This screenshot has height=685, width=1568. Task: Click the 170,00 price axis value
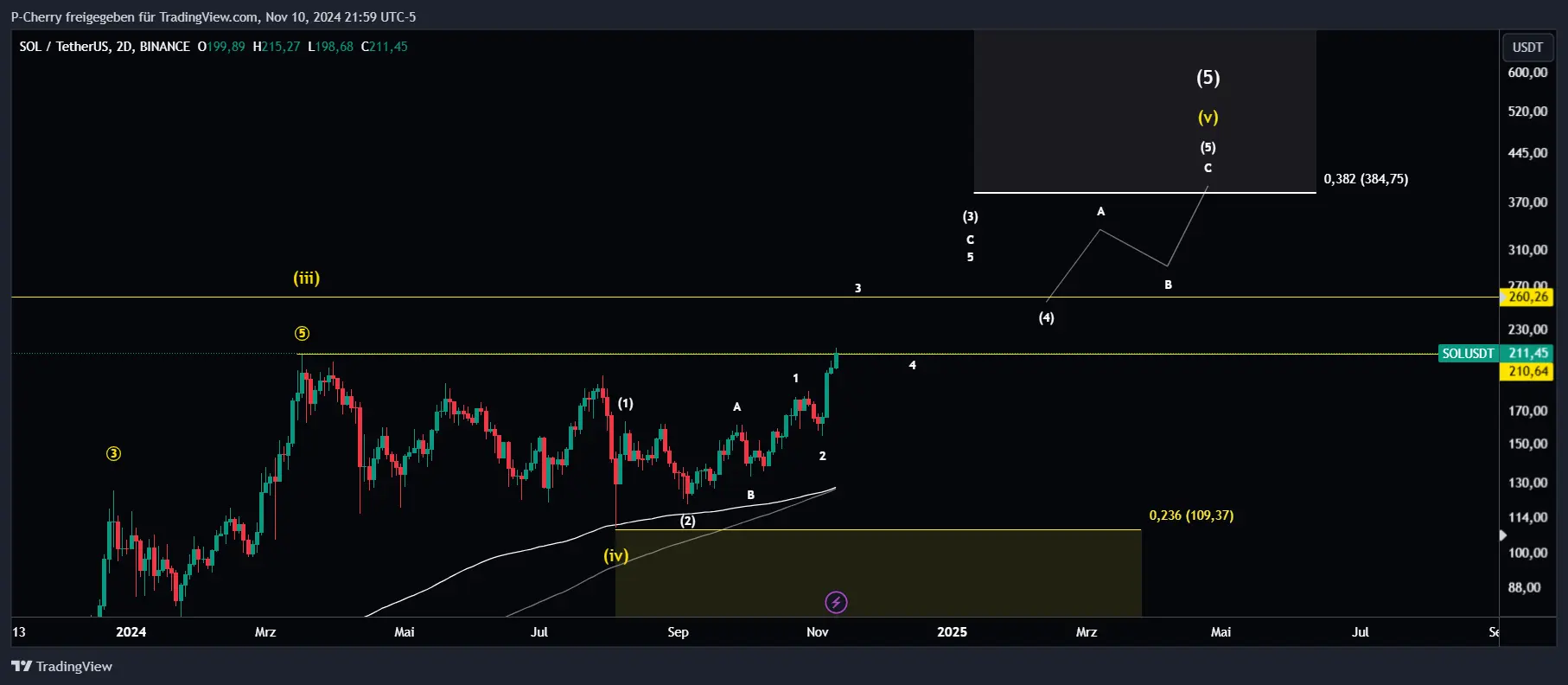pyautogui.click(x=1527, y=411)
